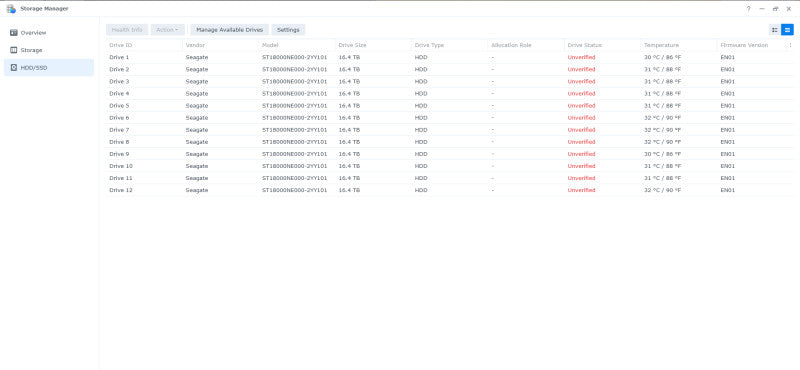800x370 pixels.
Task: Click the Storage sidebar icon
Action: (x=14, y=50)
